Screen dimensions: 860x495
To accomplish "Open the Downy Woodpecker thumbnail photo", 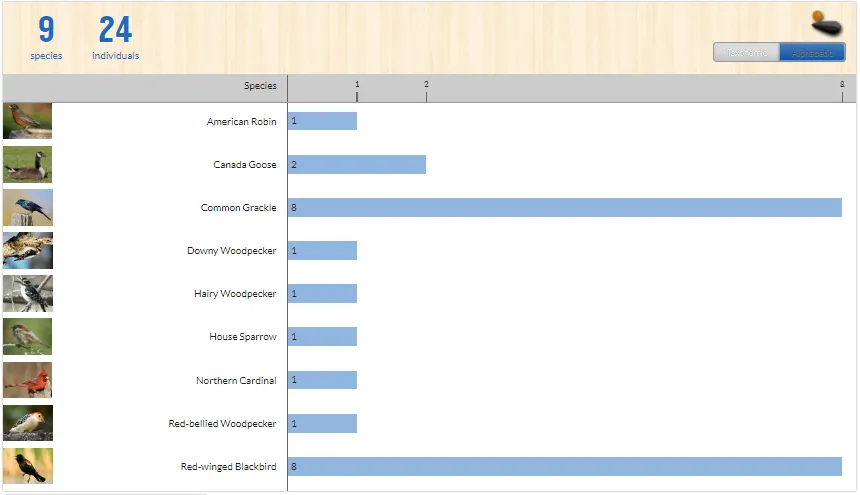I will (27, 251).
